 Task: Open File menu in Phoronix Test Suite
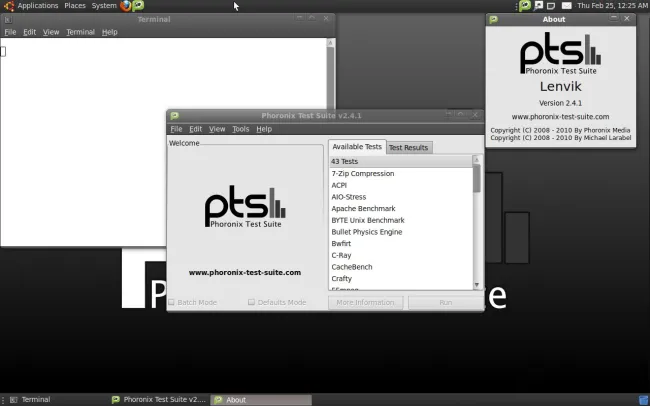pos(176,129)
